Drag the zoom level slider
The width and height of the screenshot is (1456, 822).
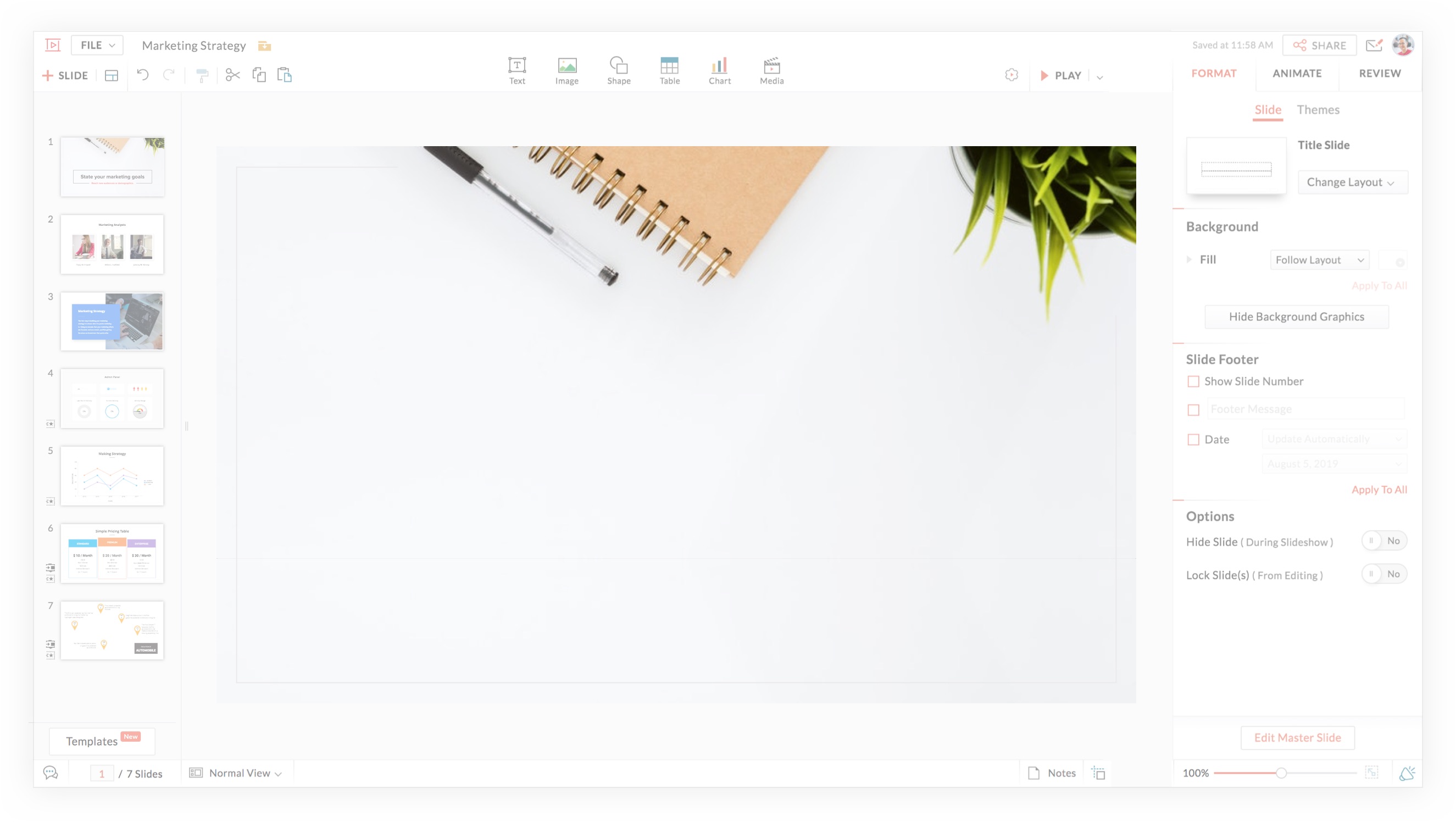click(x=1281, y=773)
